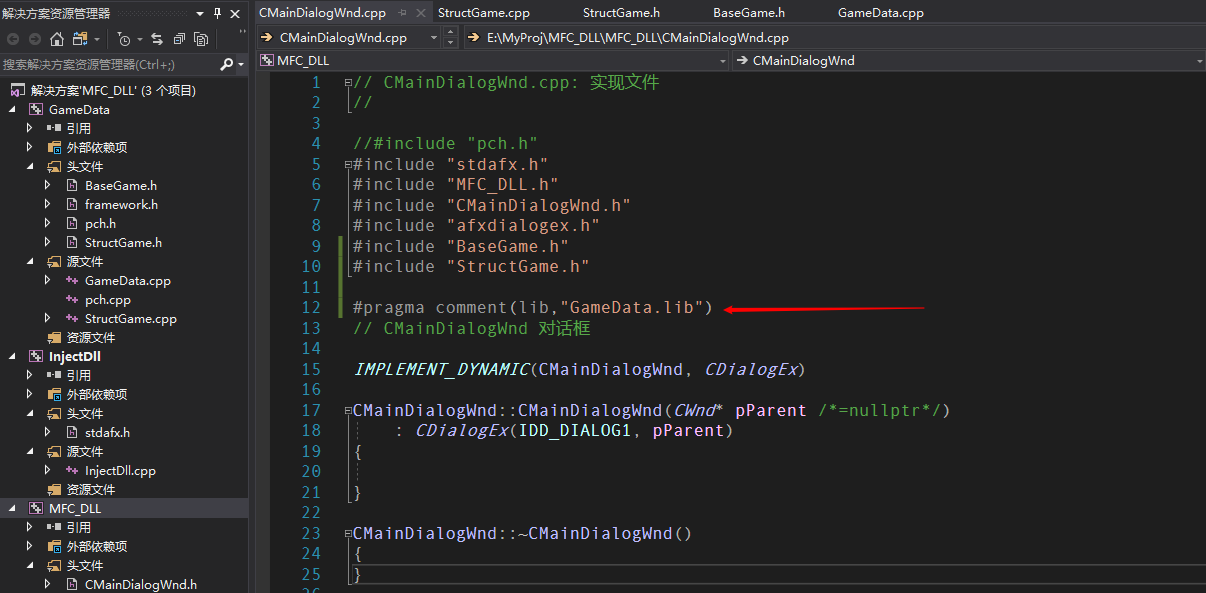Select InjectDll.cpp in Solution Explorer
The width and height of the screenshot is (1206, 593).
click(120, 470)
